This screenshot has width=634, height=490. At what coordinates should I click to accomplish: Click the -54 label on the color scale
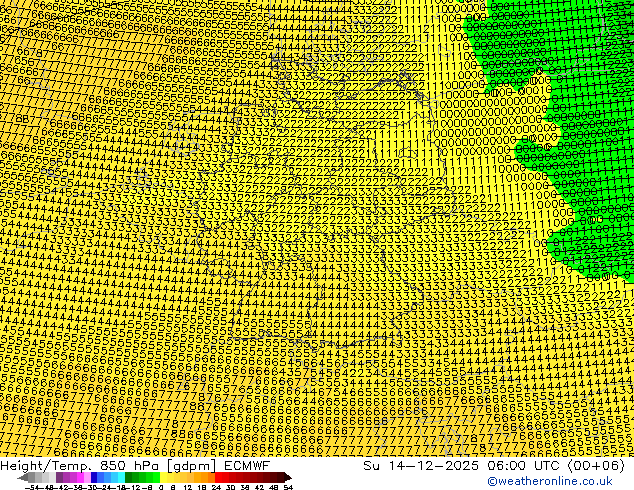(x=32, y=487)
